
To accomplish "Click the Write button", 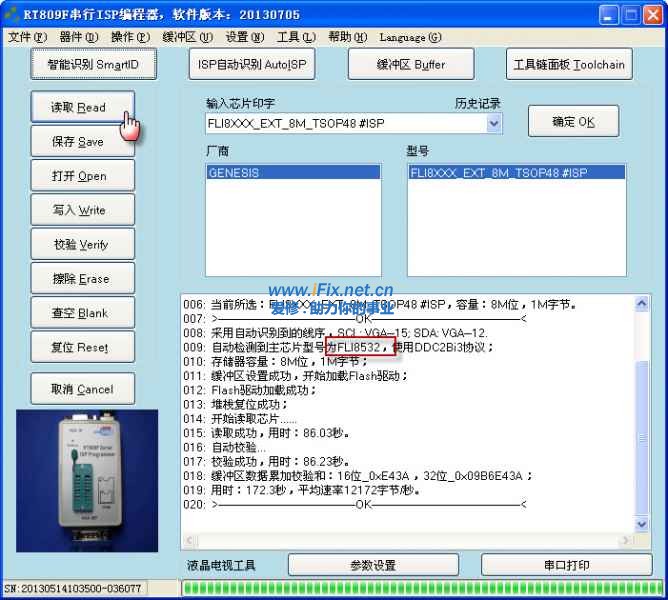I will 79,210.
